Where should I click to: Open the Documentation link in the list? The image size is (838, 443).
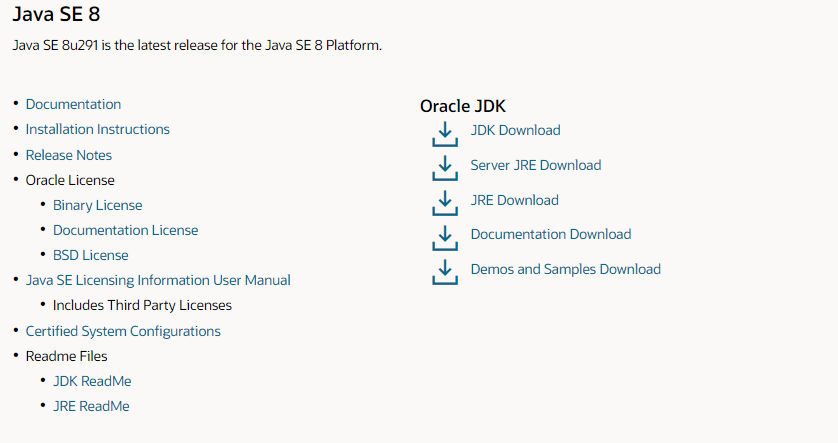tap(73, 104)
